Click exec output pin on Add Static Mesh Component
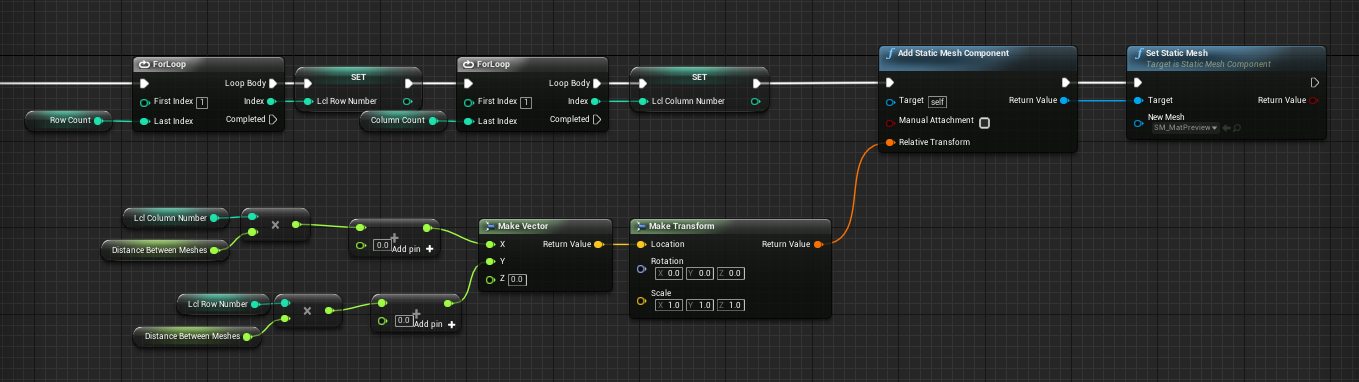Viewport: 1359px width, 382px height. 1066,83
